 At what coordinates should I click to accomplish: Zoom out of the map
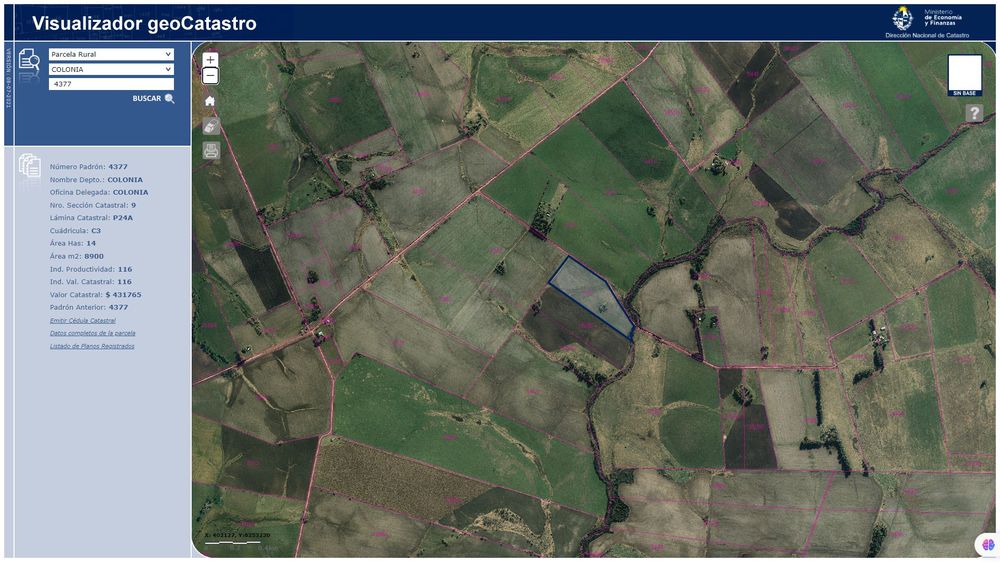pyautogui.click(x=210, y=76)
